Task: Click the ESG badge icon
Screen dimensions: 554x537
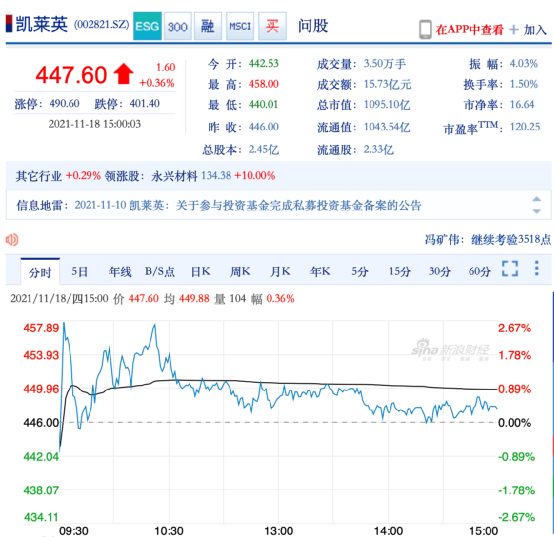Action: pyautogui.click(x=147, y=26)
